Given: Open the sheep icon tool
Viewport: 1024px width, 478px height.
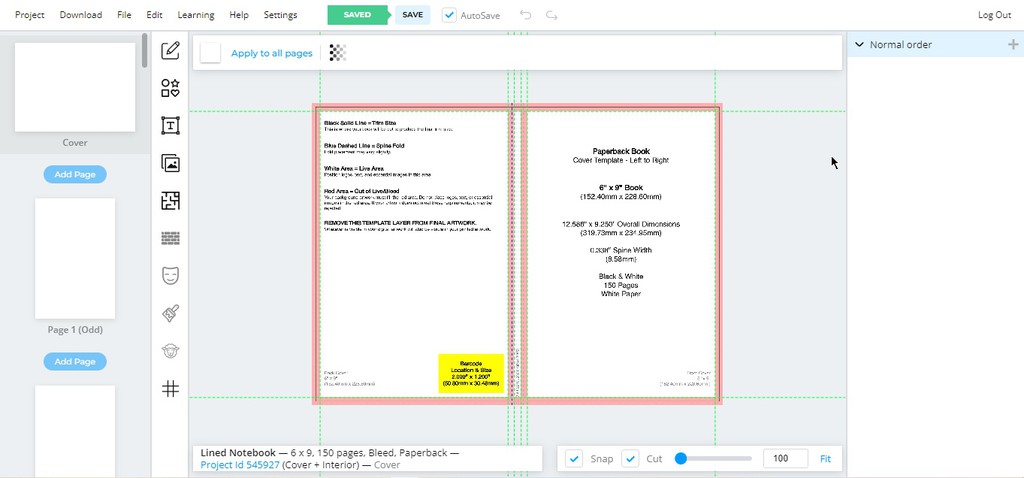Looking at the screenshot, I should click(x=170, y=351).
